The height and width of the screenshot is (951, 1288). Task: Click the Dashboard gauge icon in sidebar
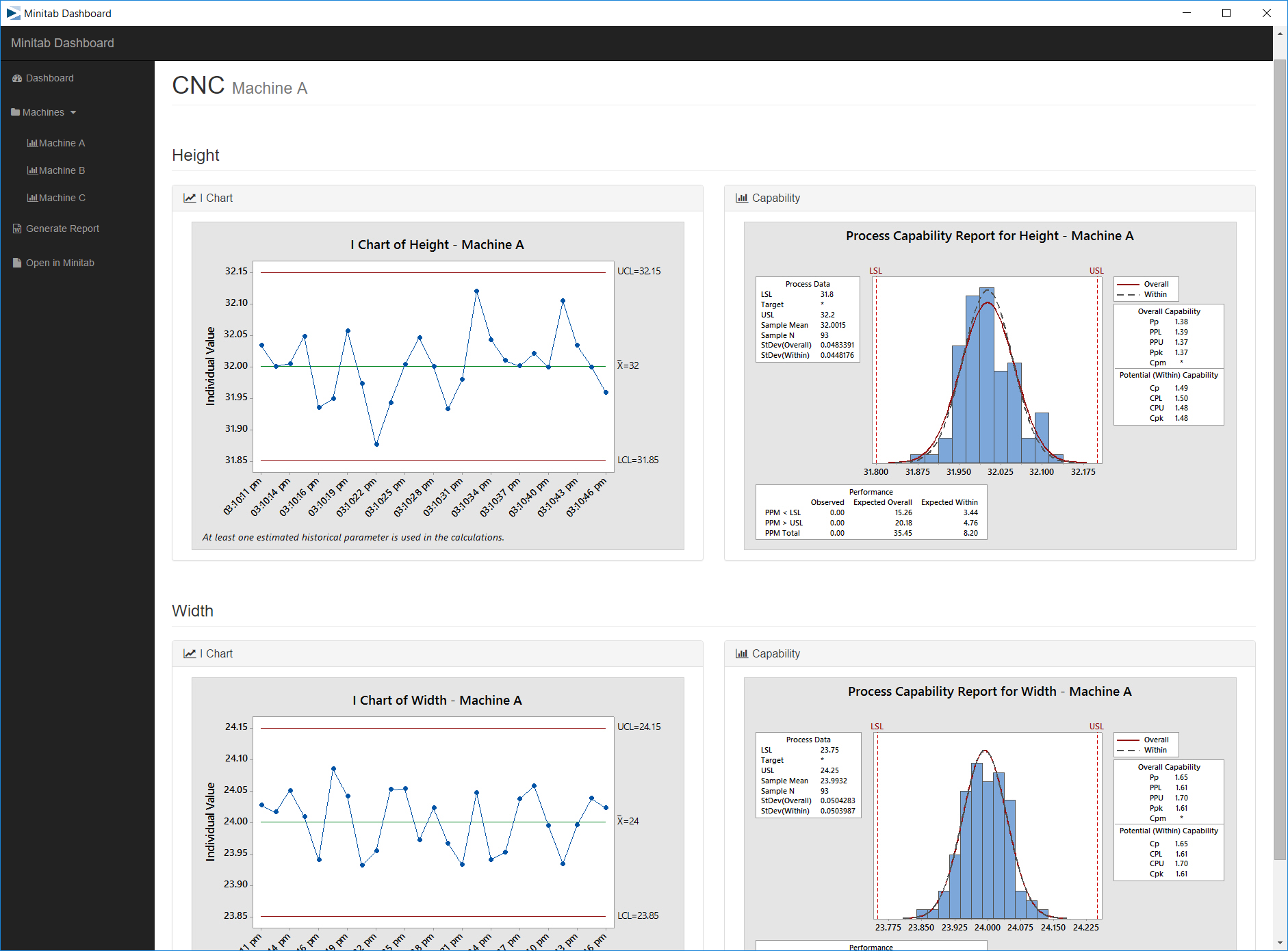click(17, 79)
